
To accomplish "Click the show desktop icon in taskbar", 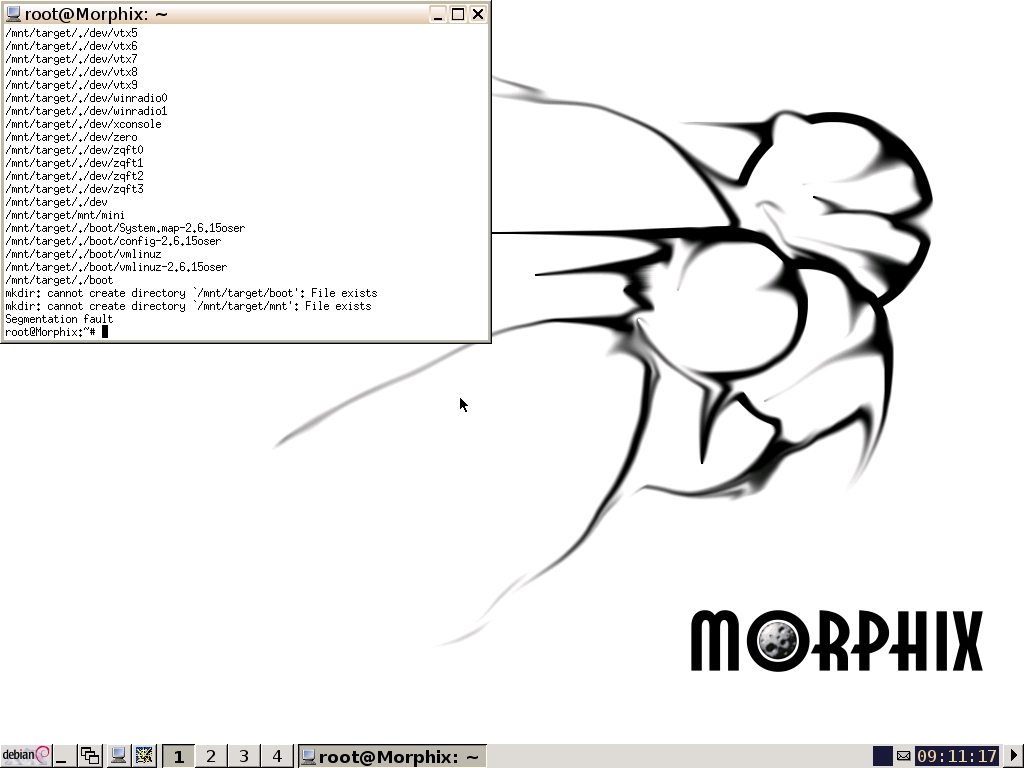I will [62, 756].
